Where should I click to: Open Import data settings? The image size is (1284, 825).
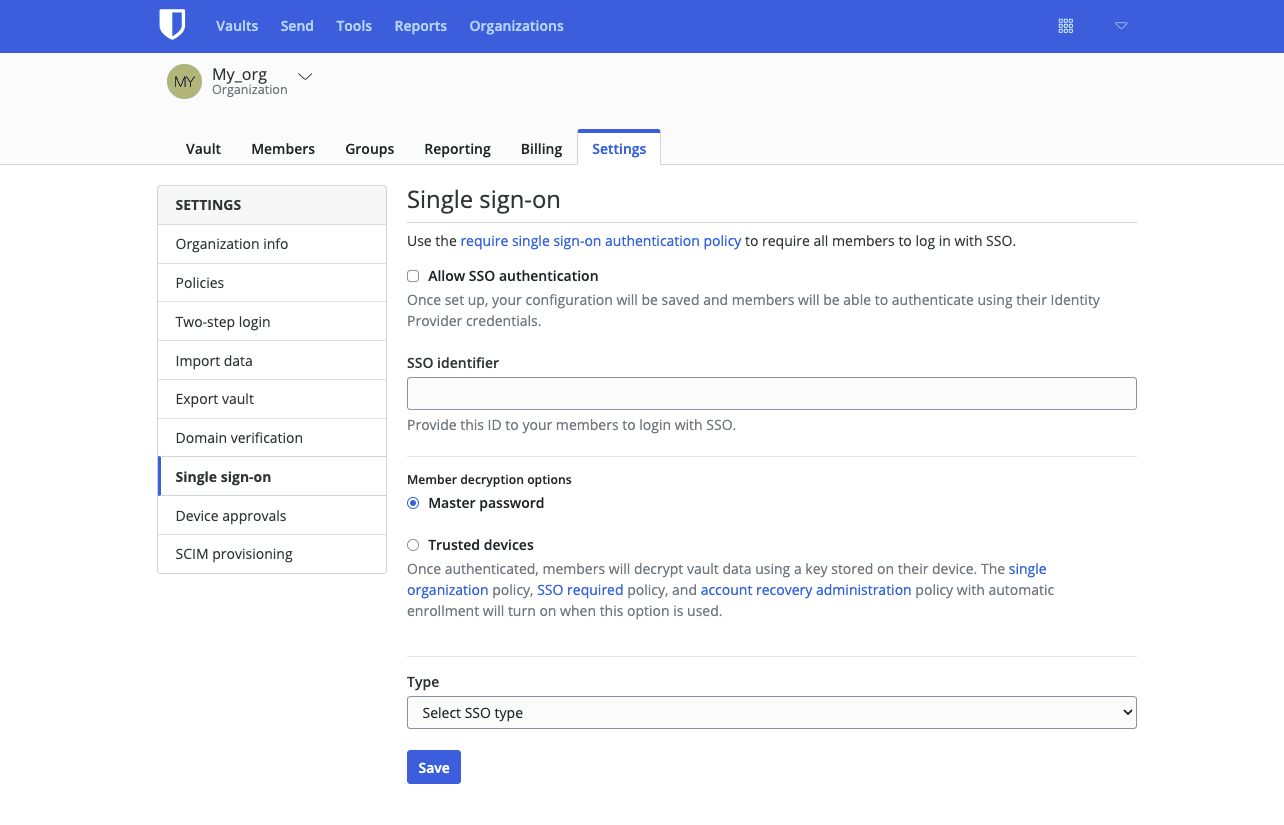272,361
